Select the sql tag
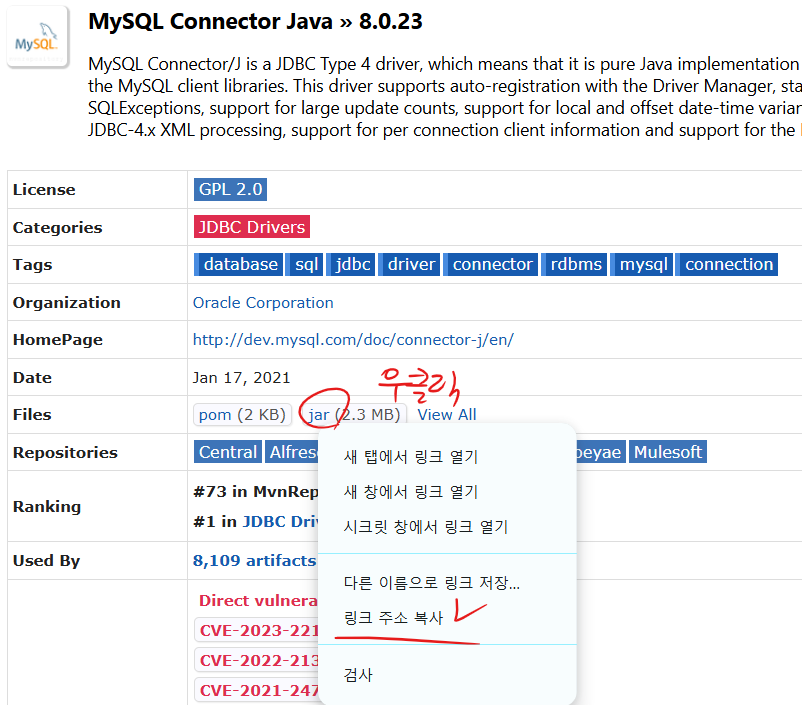Screen dimensions: 802x705 pyautogui.click(x=304, y=265)
